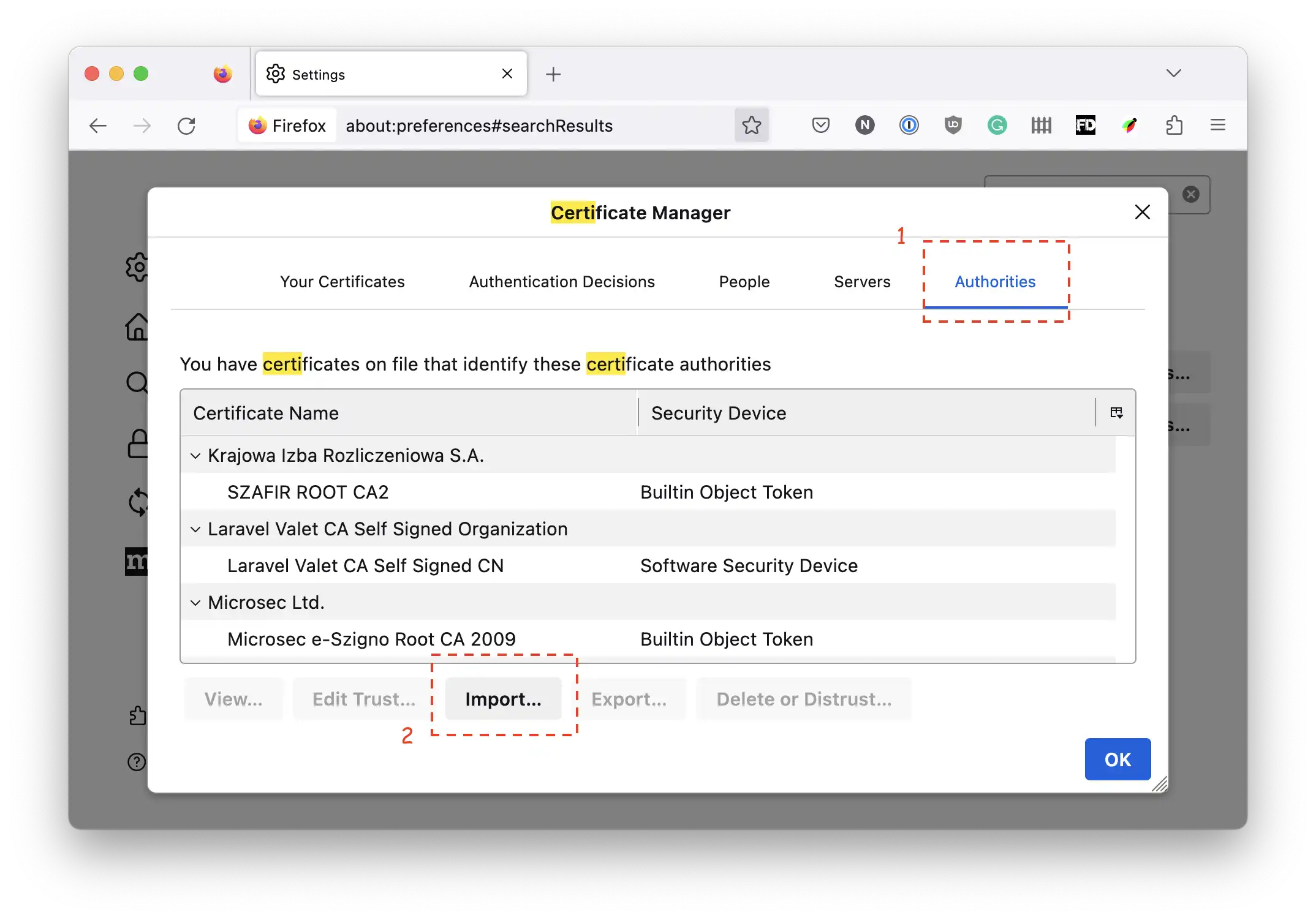Open Home settings in sidebar
This screenshot has height=920, width=1316.
tap(137, 326)
